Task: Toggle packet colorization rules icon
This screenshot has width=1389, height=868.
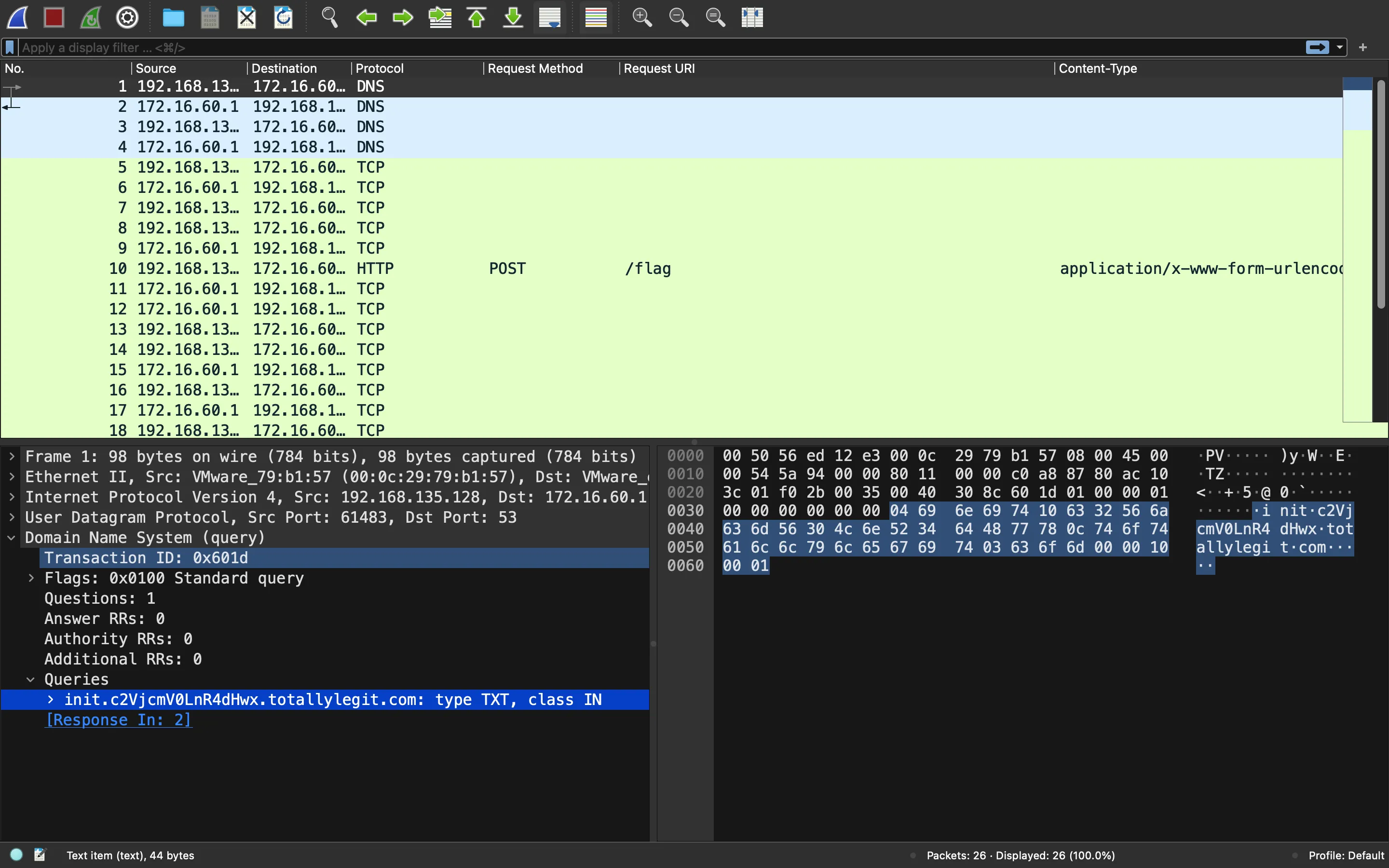Action: (x=596, y=17)
